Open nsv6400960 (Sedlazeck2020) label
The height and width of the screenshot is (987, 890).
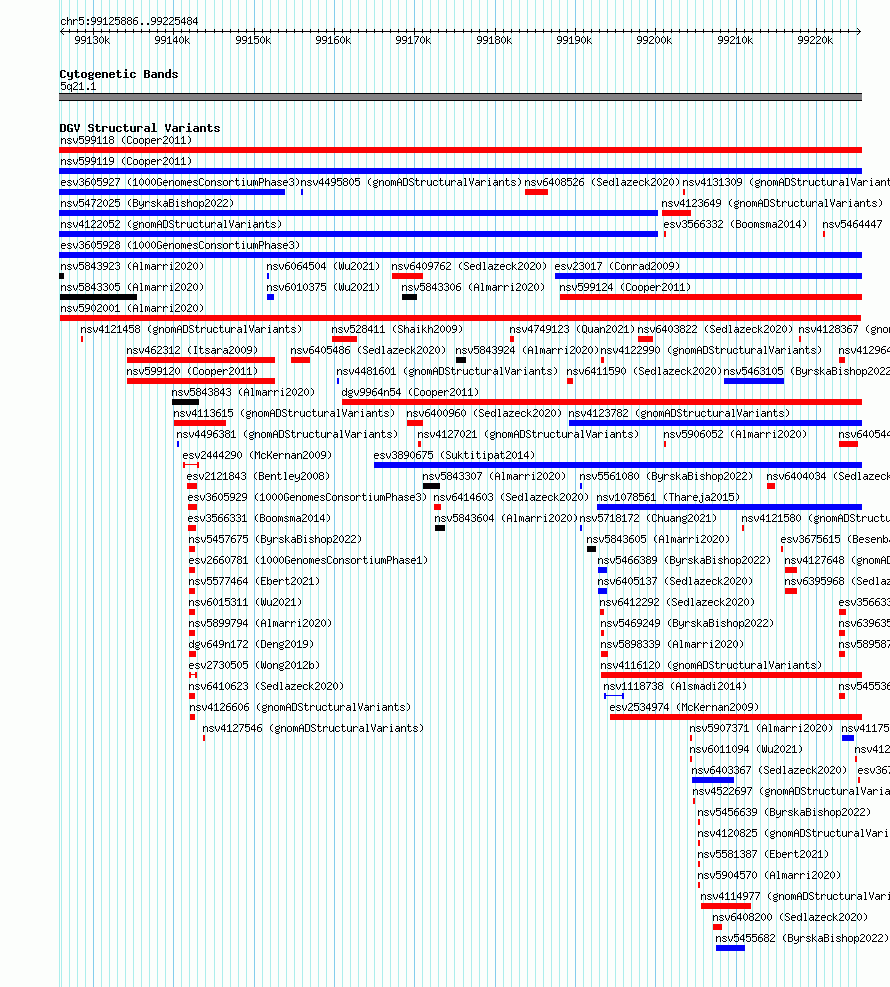(x=483, y=413)
